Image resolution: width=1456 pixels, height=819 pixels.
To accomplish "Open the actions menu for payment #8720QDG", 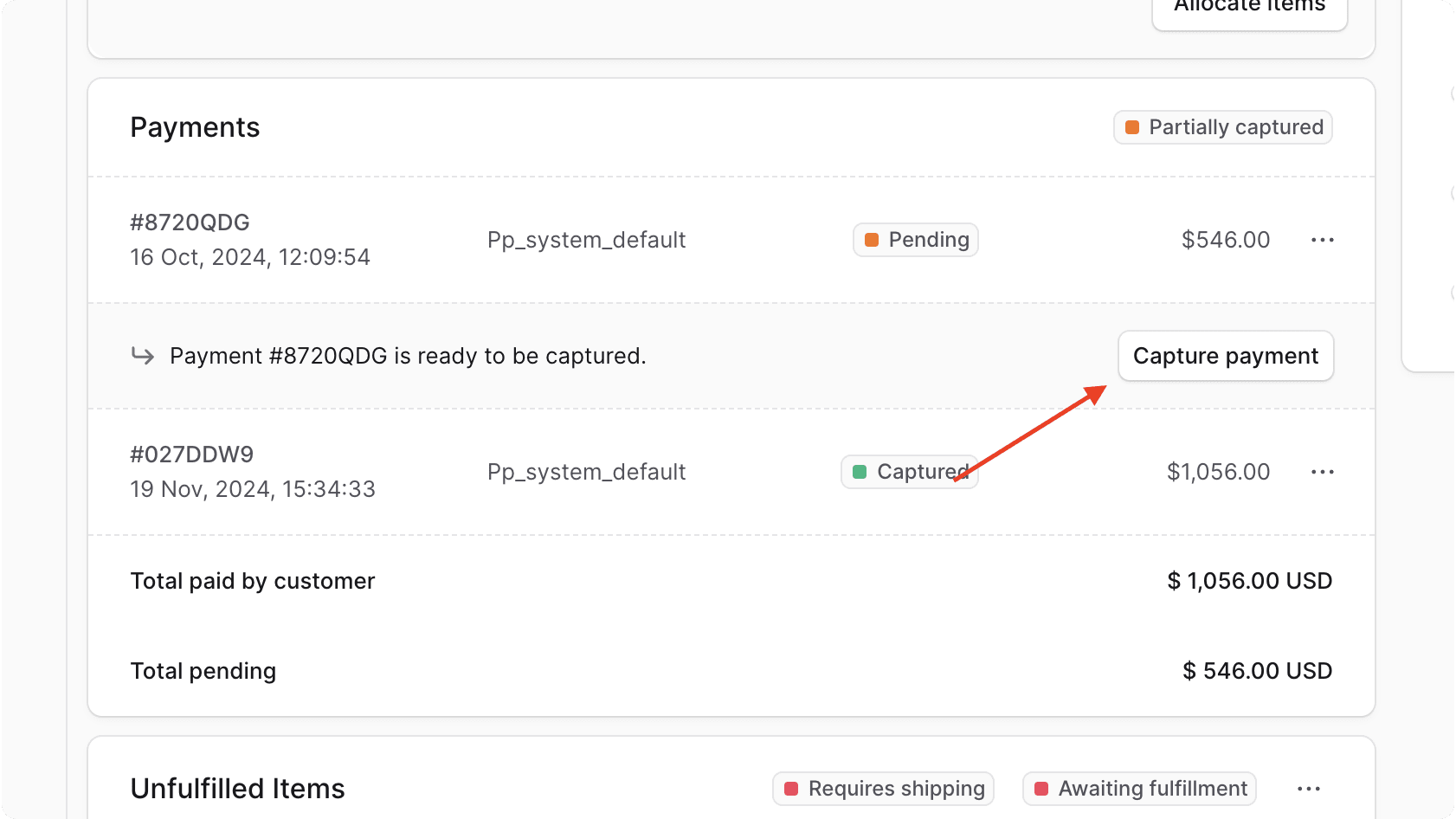I will 1322,240.
